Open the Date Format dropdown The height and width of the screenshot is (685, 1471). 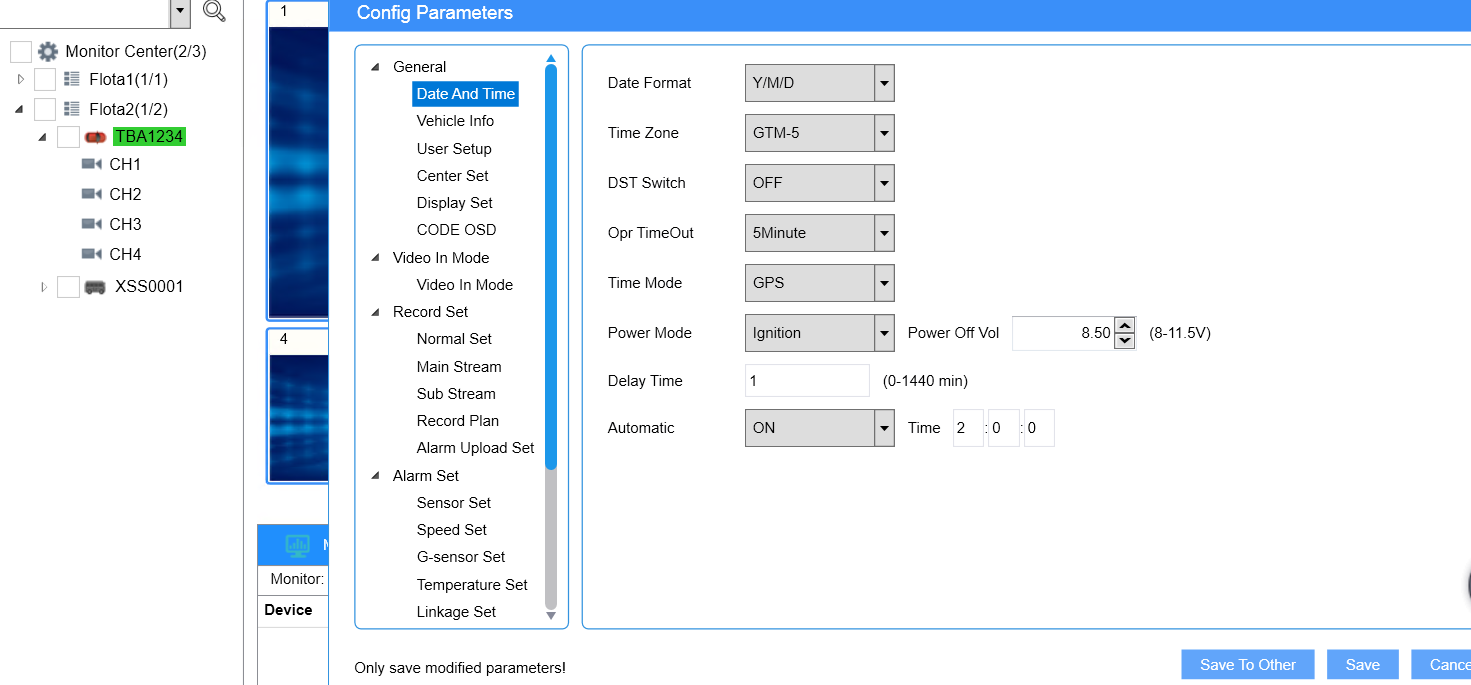(884, 83)
